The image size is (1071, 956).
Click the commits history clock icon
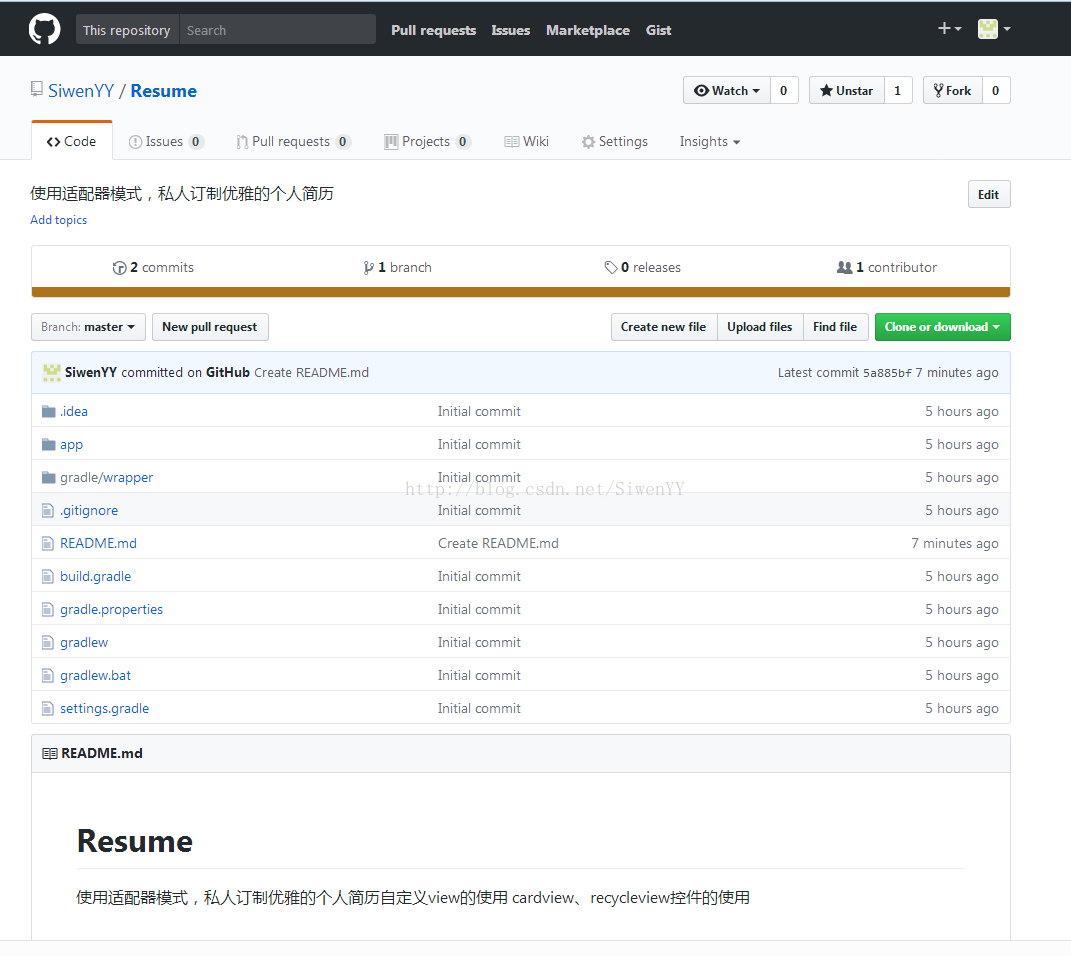[x=120, y=268]
